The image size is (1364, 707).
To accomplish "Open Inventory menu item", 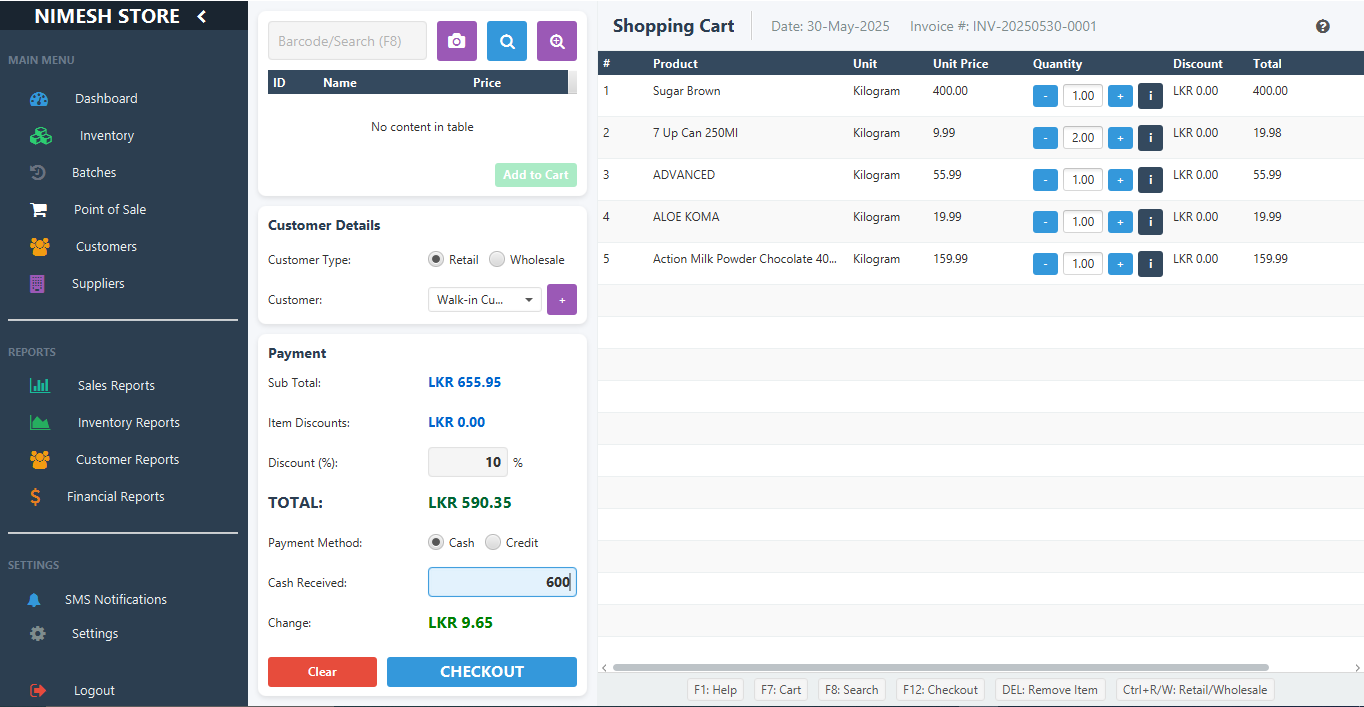I will [x=107, y=136].
